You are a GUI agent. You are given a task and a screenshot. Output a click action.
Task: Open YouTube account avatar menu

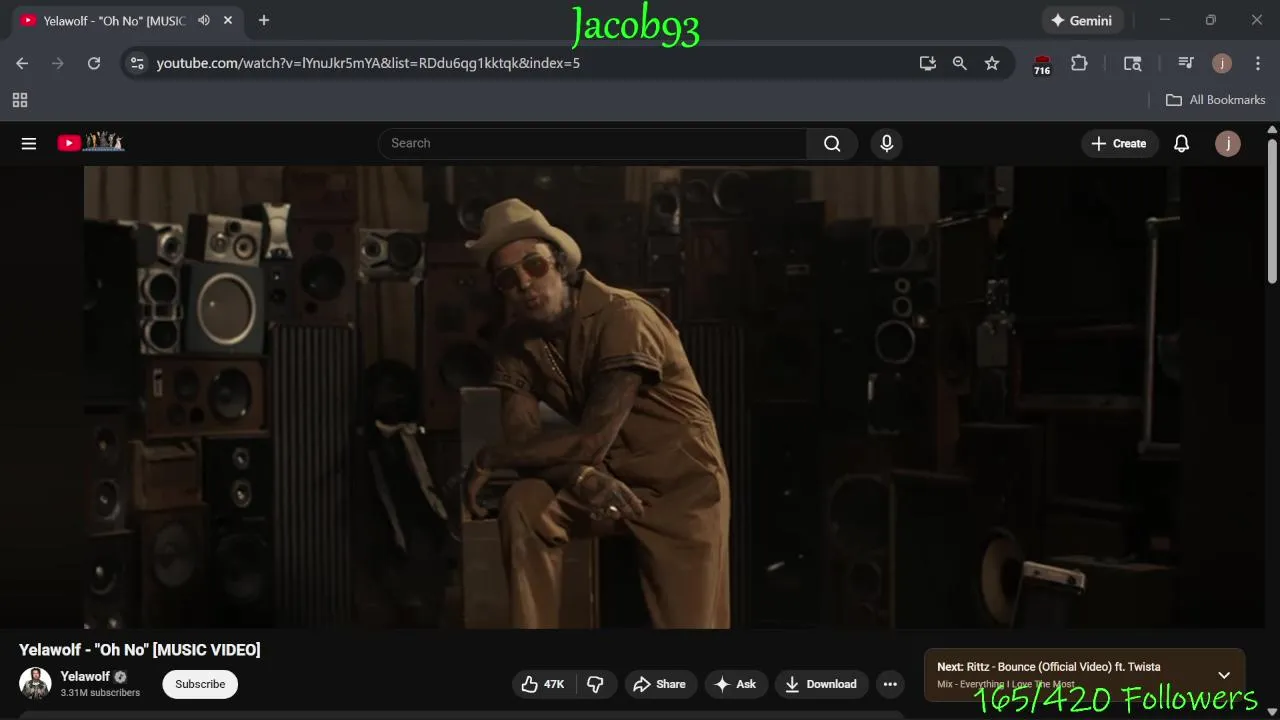(x=1228, y=143)
